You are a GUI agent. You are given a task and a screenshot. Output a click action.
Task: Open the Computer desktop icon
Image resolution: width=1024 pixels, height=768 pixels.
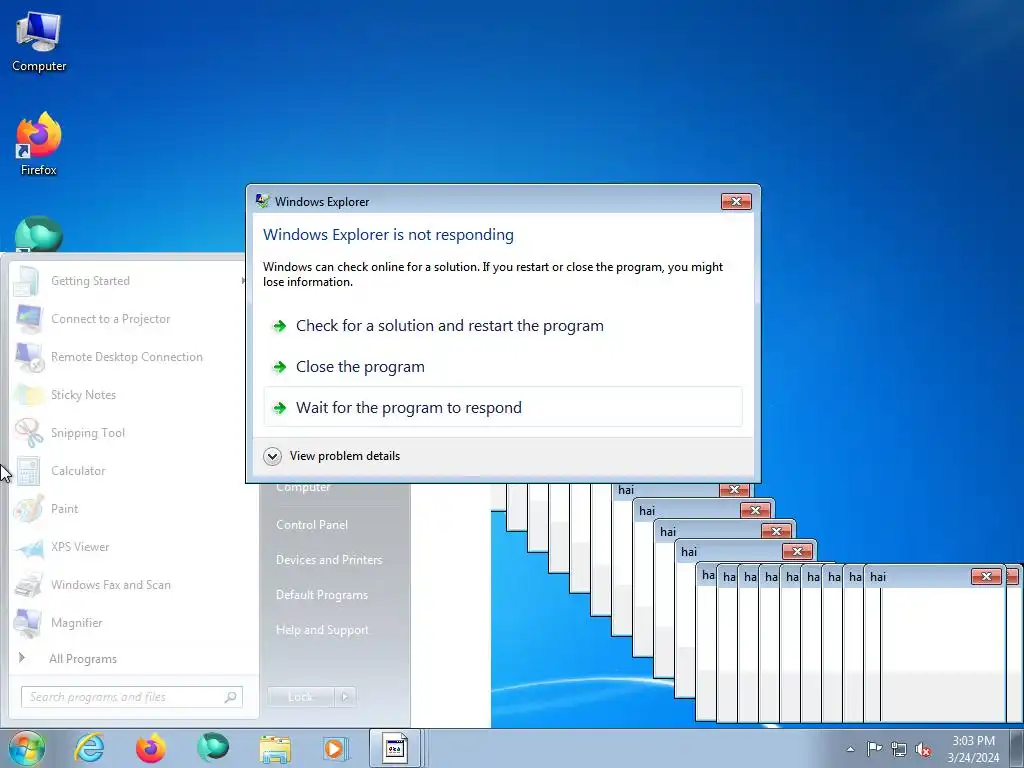click(39, 42)
